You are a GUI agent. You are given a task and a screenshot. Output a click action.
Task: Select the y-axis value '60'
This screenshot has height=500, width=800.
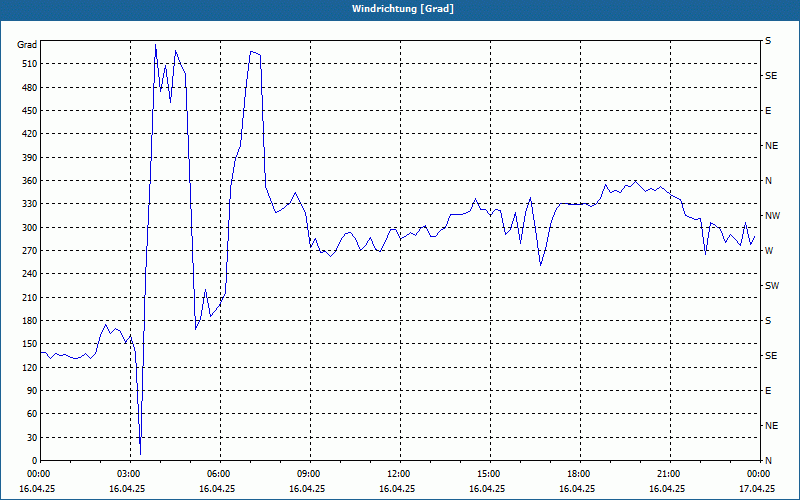pyautogui.click(x=32, y=414)
